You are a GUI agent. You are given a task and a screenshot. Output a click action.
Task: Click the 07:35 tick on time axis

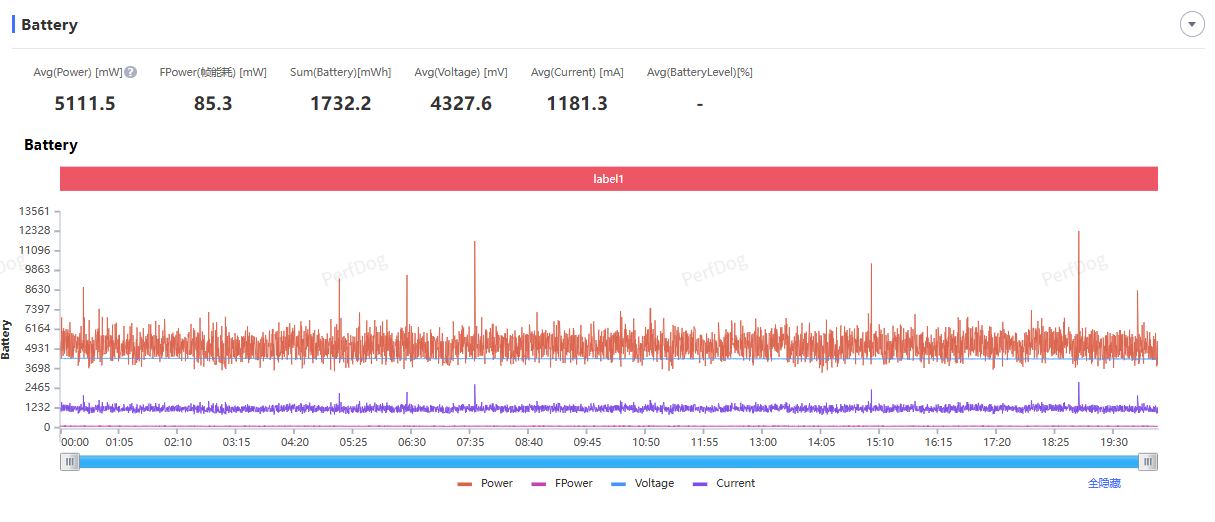[x=470, y=442]
